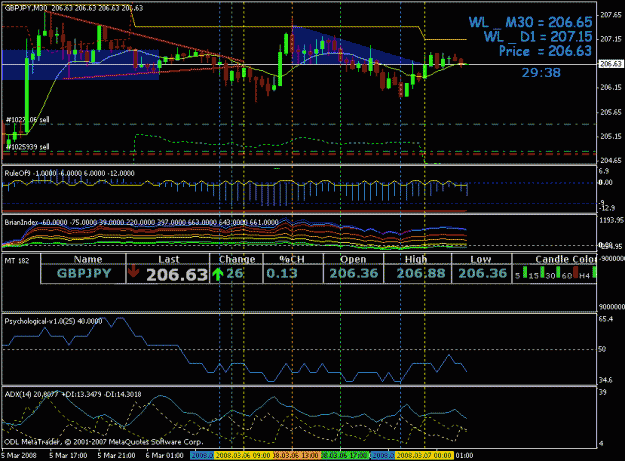Image resolution: width=625 pixels, height=461 pixels.
Task: Click the Change value 26
Action: point(235,273)
